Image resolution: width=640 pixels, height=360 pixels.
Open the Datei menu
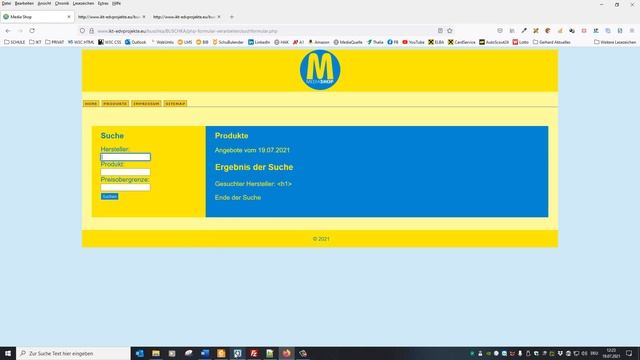pyautogui.click(x=6, y=3)
